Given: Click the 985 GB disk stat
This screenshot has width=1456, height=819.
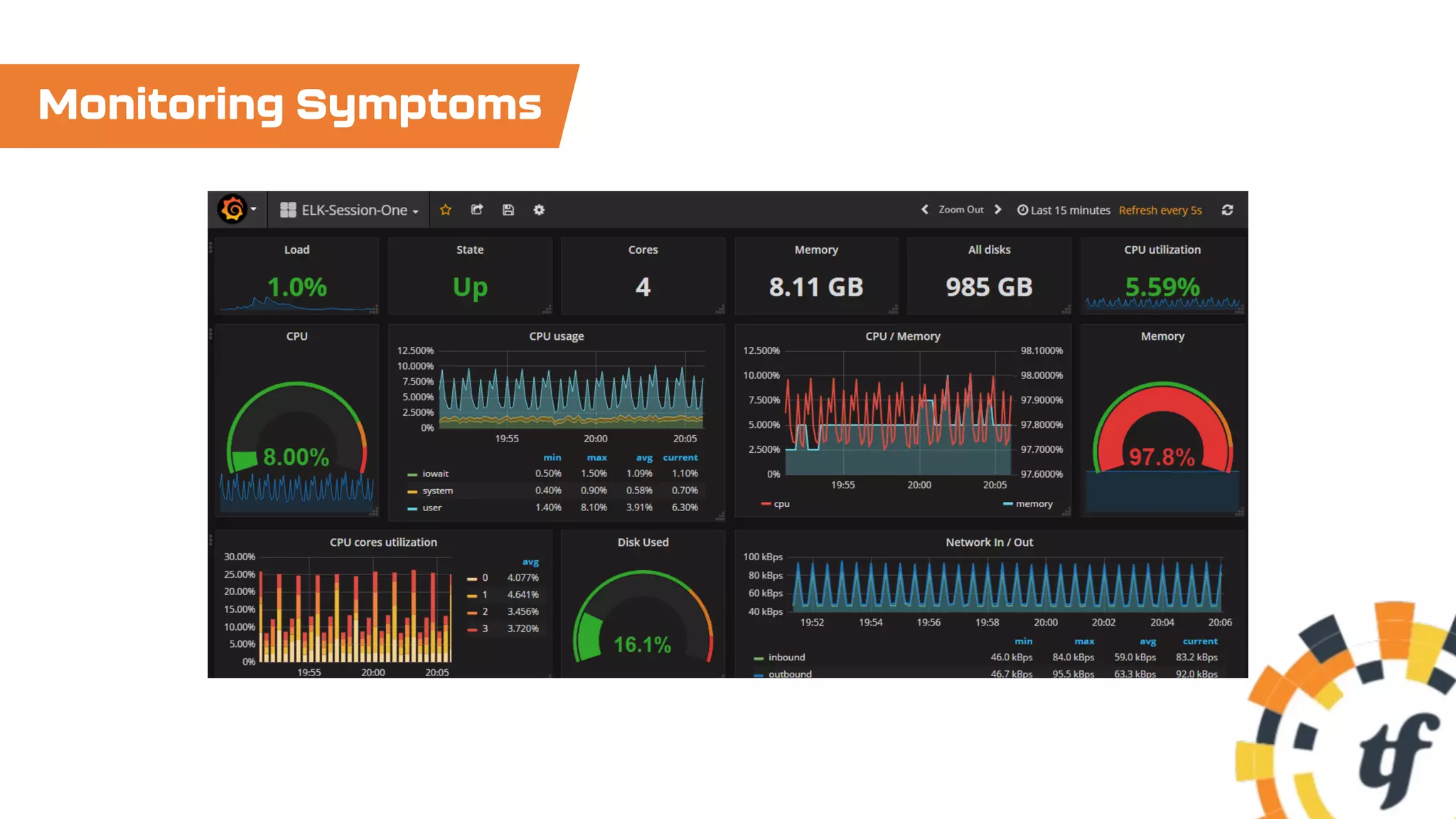Looking at the screenshot, I should [989, 287].
